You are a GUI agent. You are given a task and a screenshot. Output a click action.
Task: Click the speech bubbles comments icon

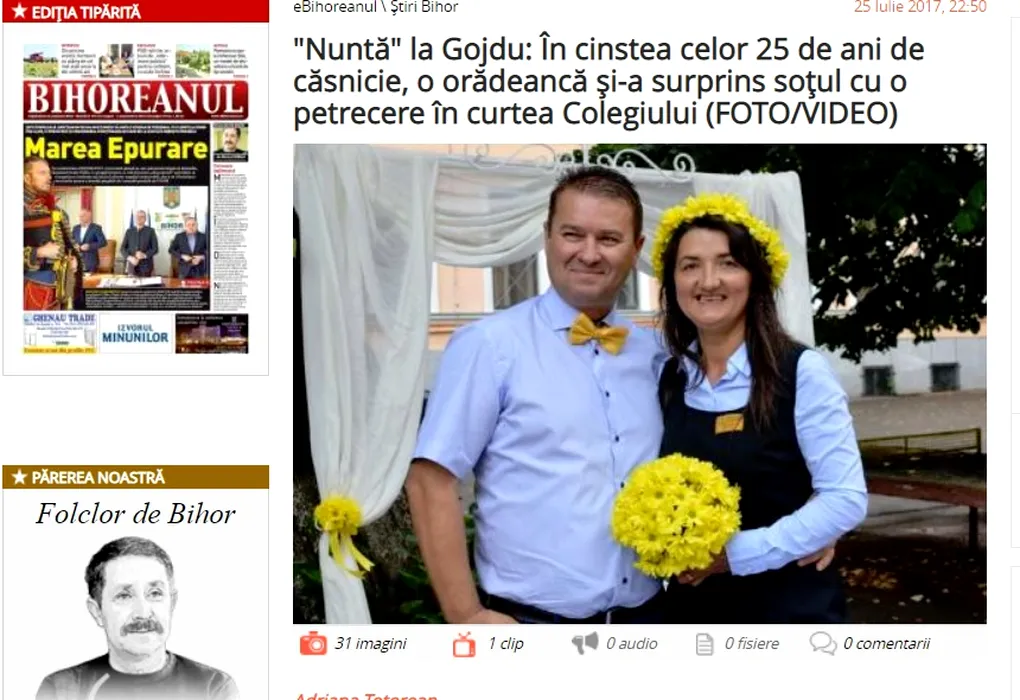pos(823,643)
